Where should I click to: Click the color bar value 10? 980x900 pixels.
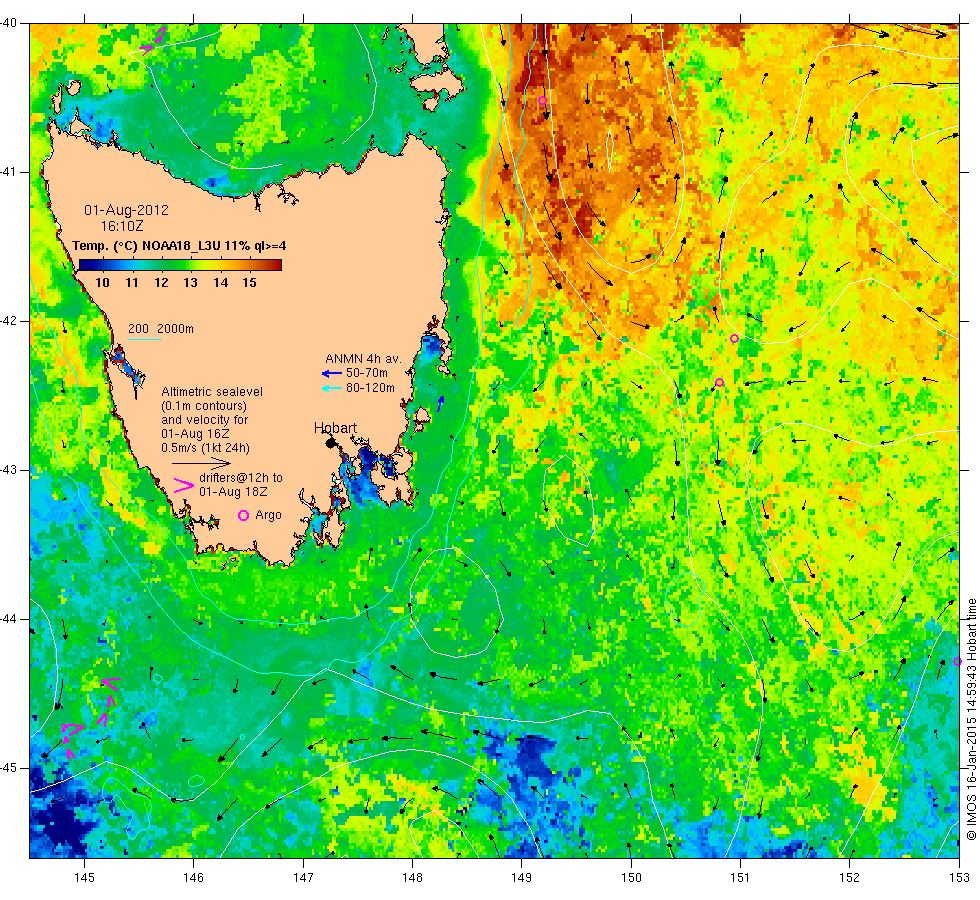102,282
